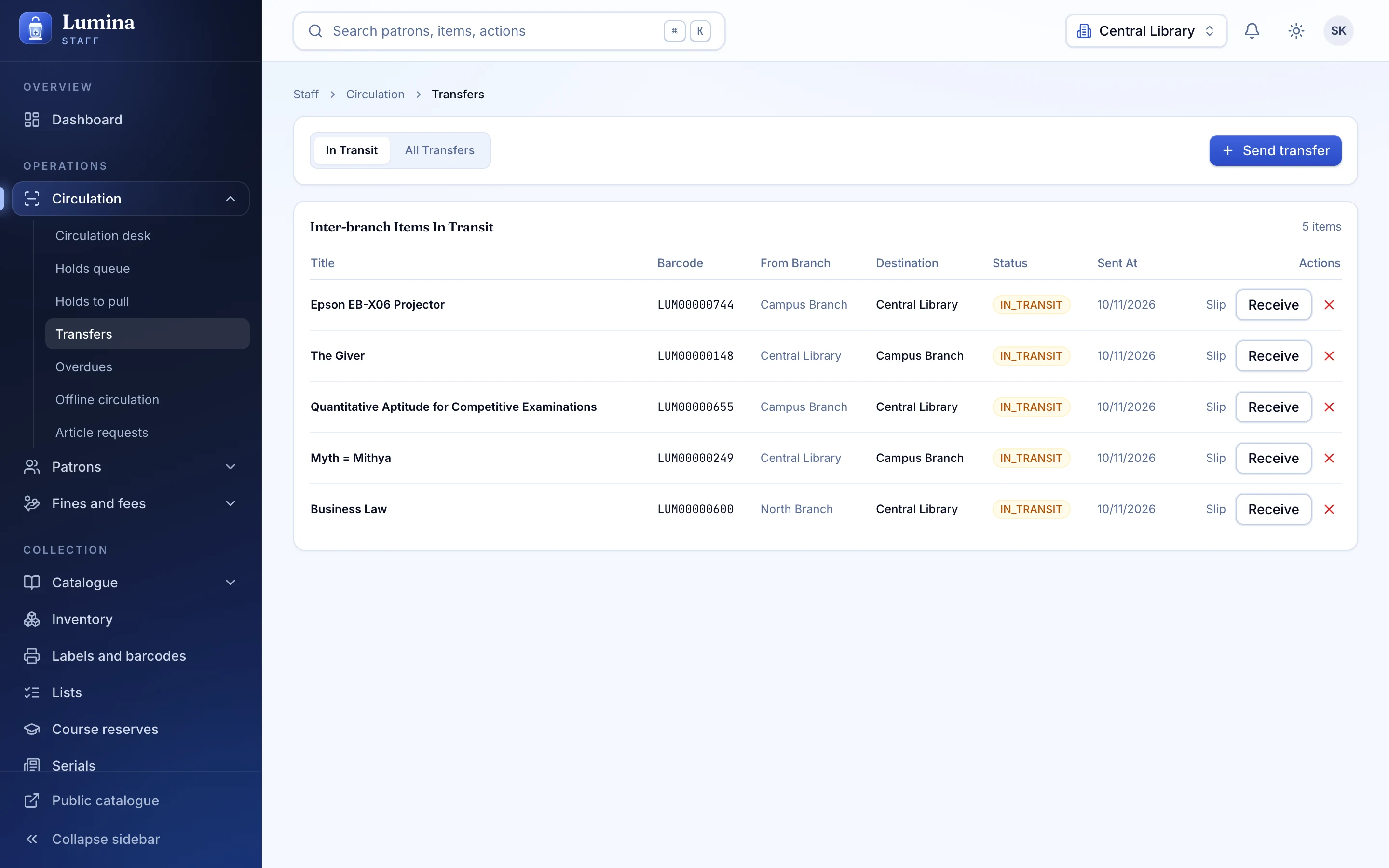Collapse the Circulation menu chevron
The width and height of the screenshot is (1389, 868).
[x=230, y=199]
